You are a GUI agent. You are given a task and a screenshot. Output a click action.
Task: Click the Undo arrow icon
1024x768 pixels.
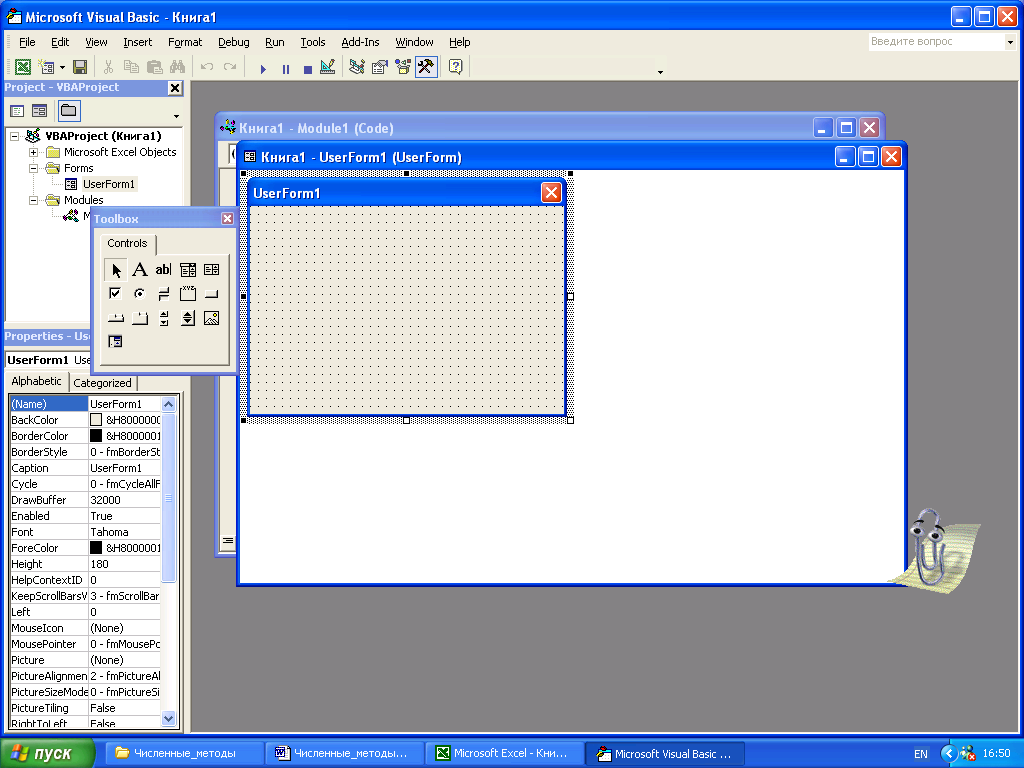click(207, 67)
